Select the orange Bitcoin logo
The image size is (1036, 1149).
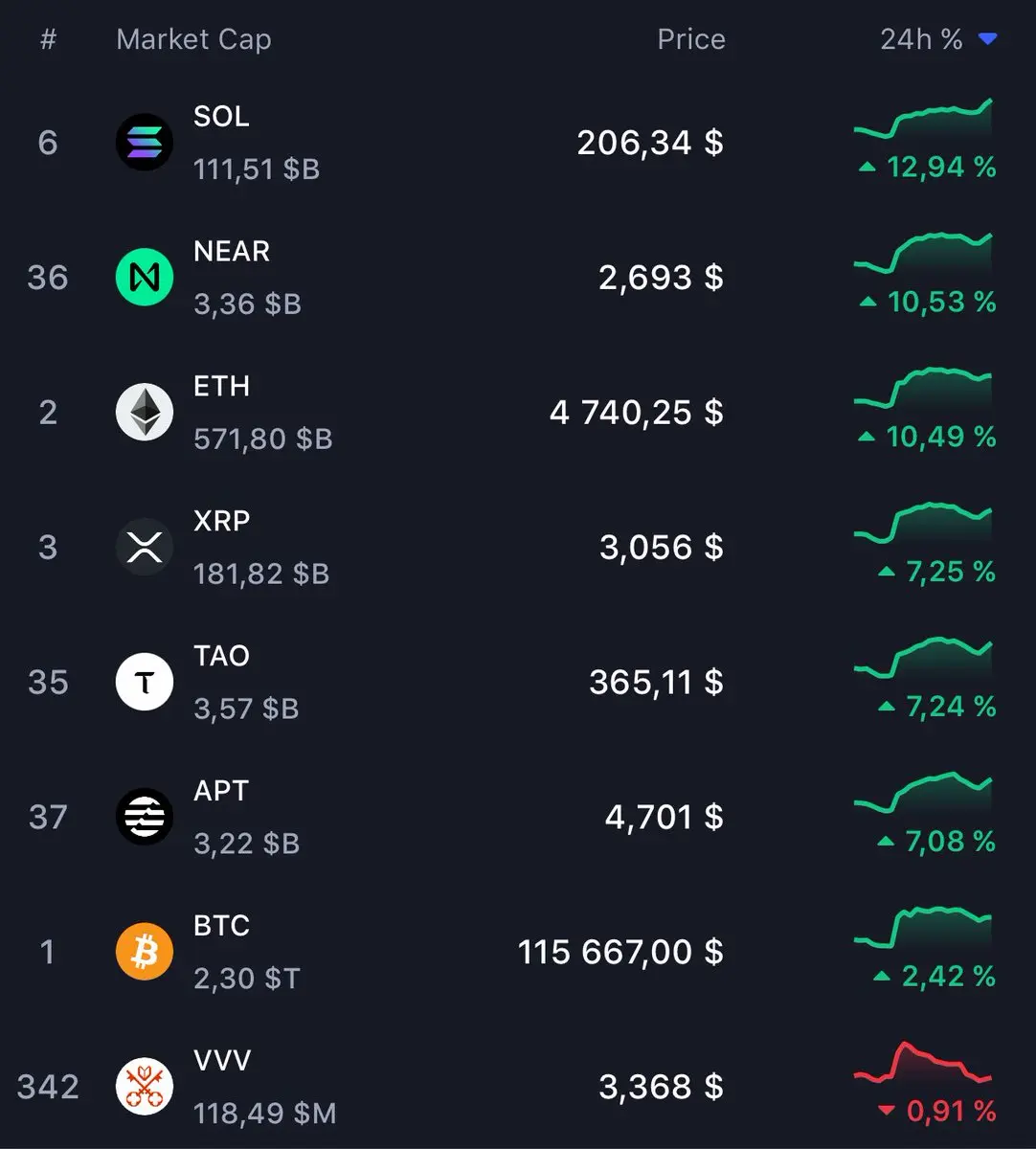[145, 953]
